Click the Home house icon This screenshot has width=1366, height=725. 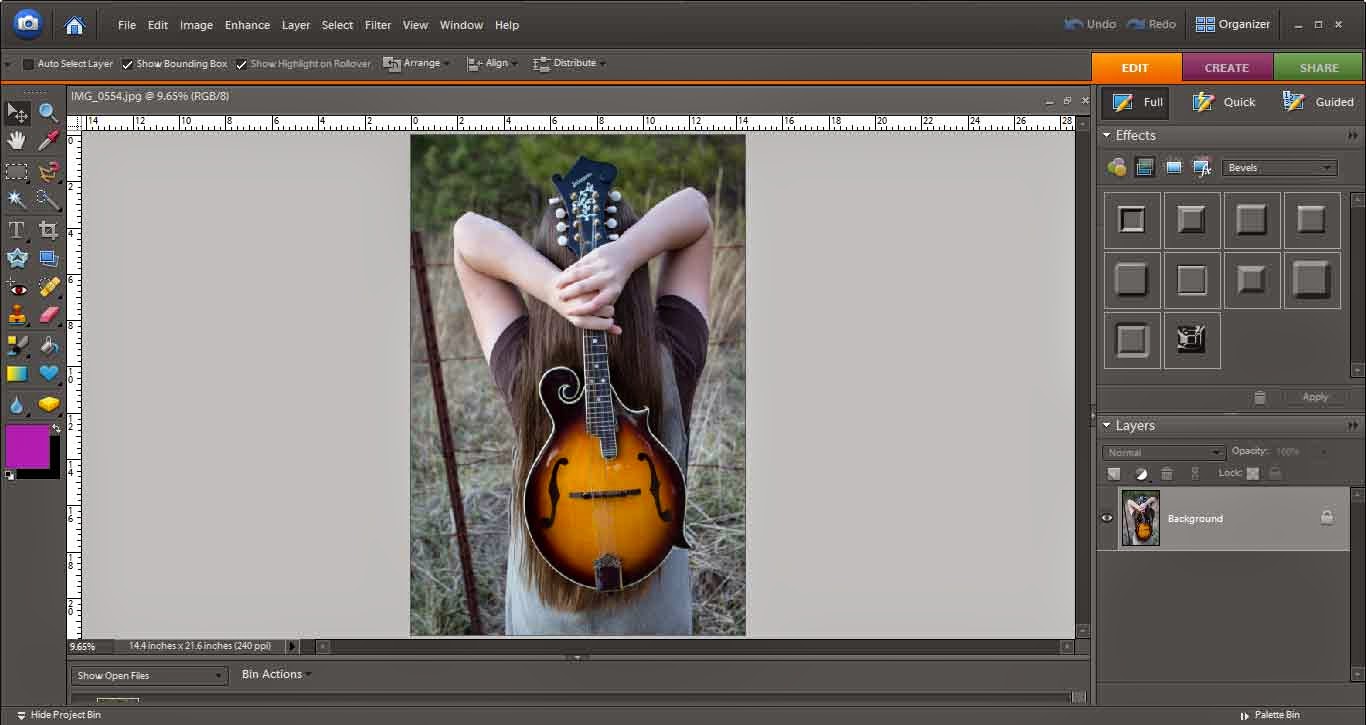coord(74,25)
